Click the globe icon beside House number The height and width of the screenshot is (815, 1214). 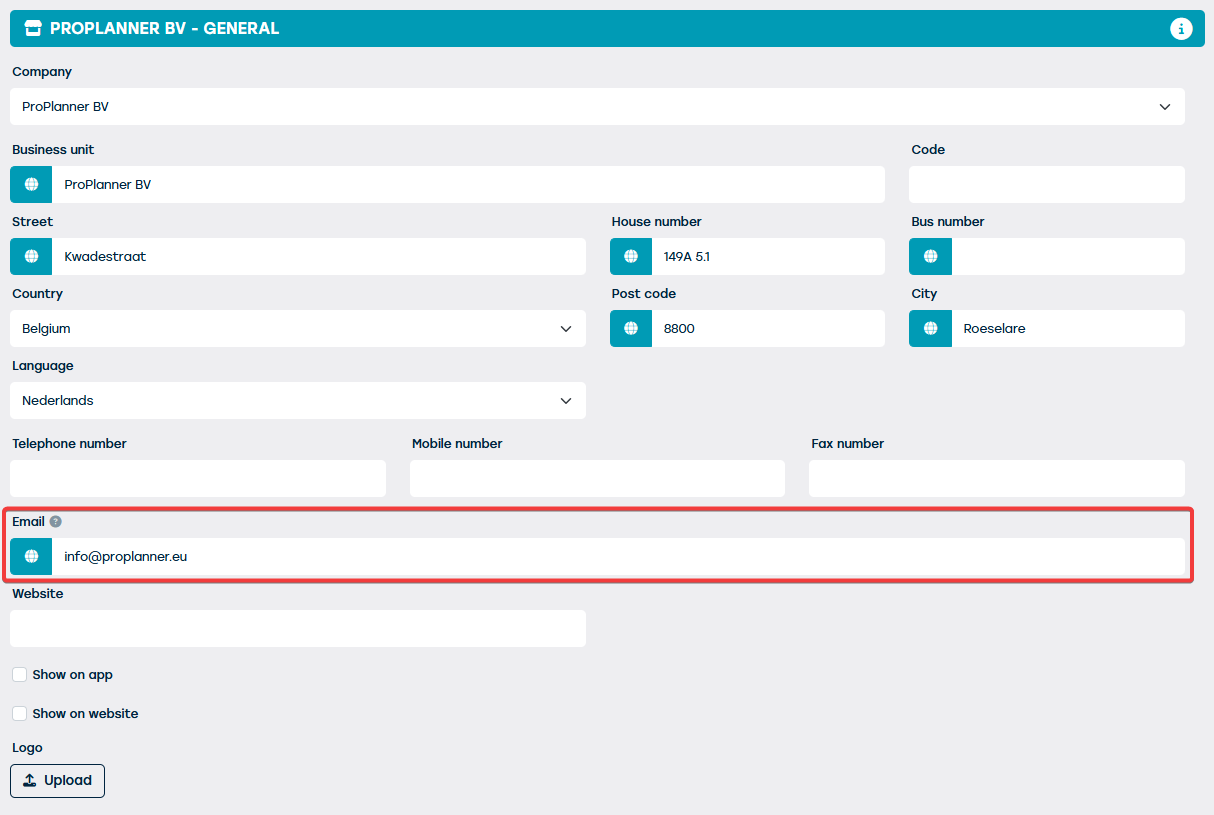(631, 257)
